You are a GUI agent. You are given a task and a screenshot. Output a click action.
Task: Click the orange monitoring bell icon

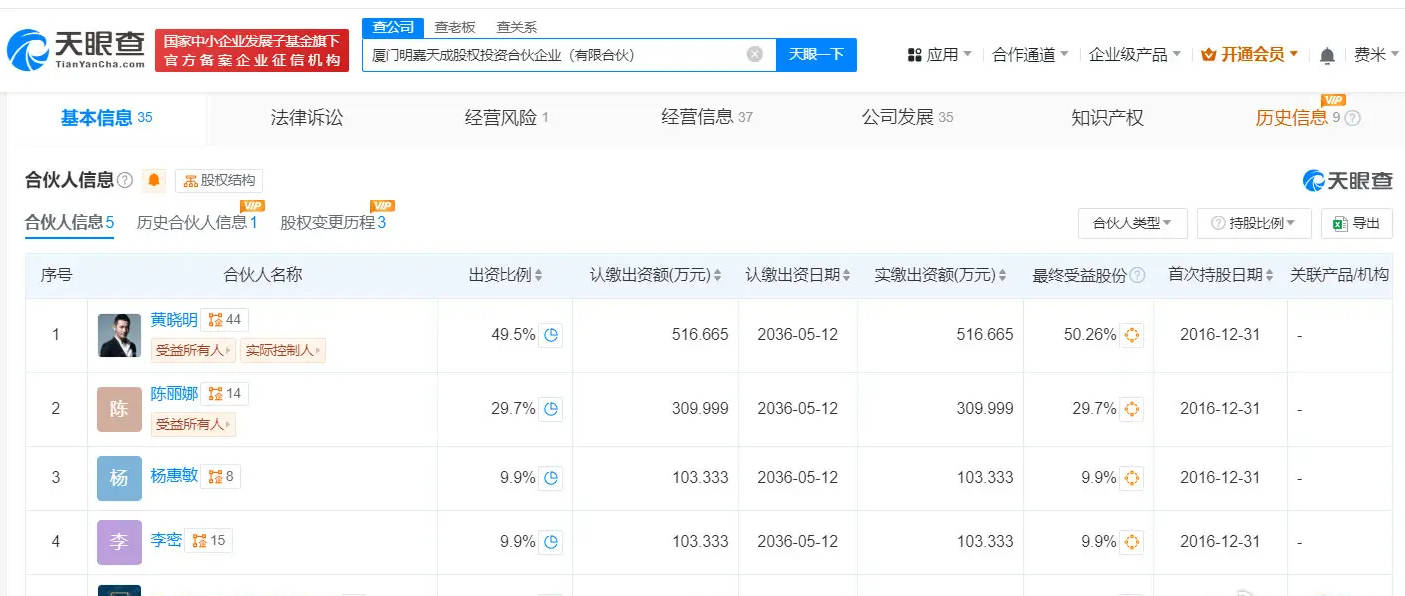coord(154,181)
